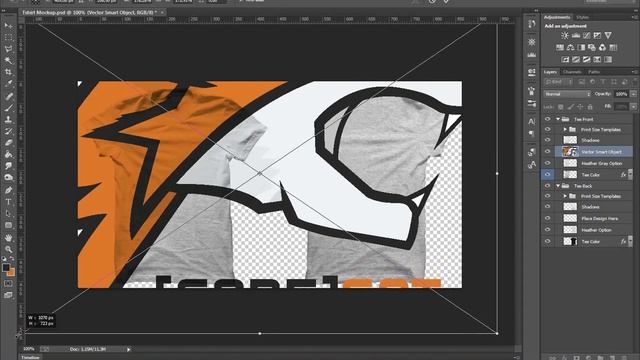Collapse the Tee Front group

558,119
